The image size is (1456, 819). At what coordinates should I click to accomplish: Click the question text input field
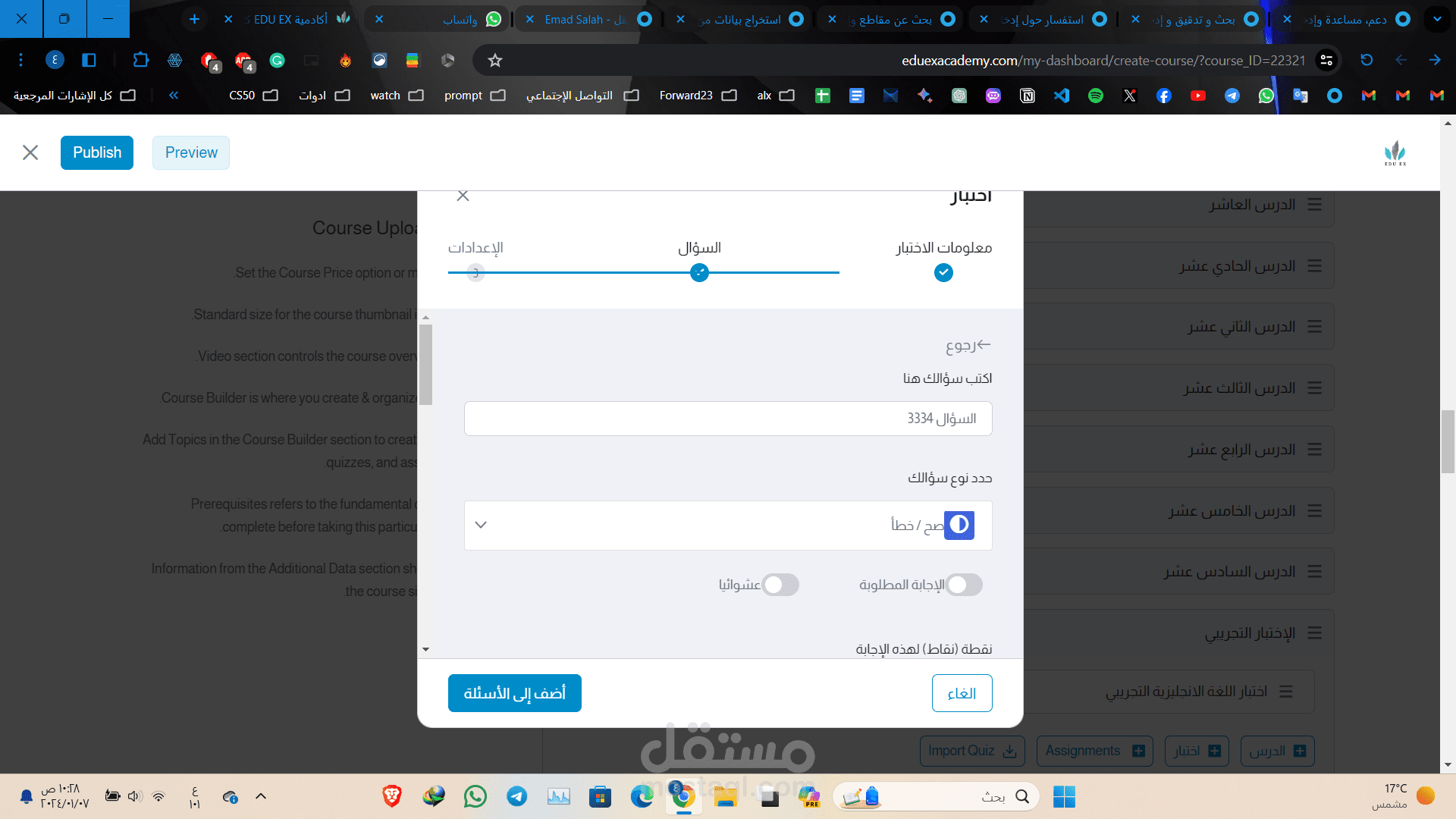pyautogui.click(x=728, y=419)
